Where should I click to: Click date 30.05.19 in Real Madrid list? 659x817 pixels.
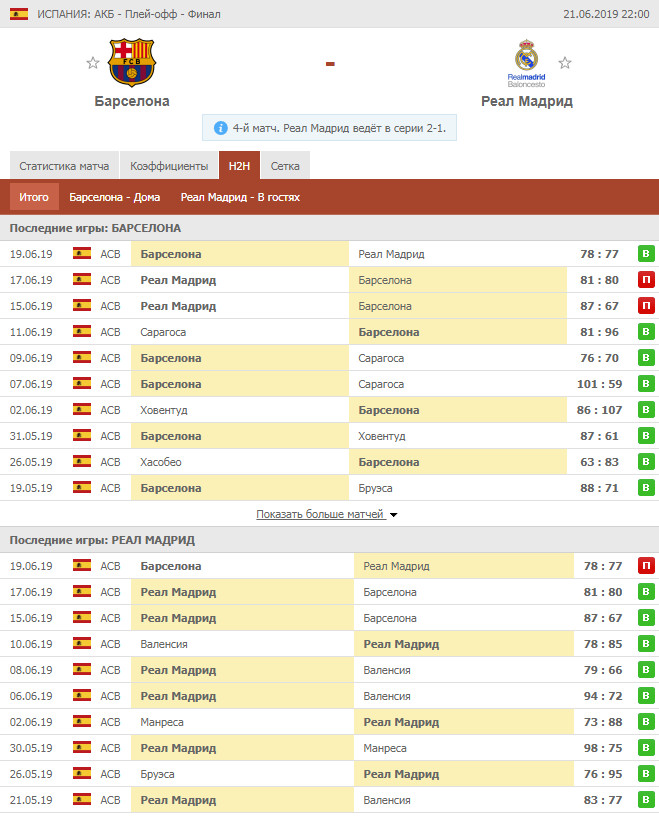31,748
